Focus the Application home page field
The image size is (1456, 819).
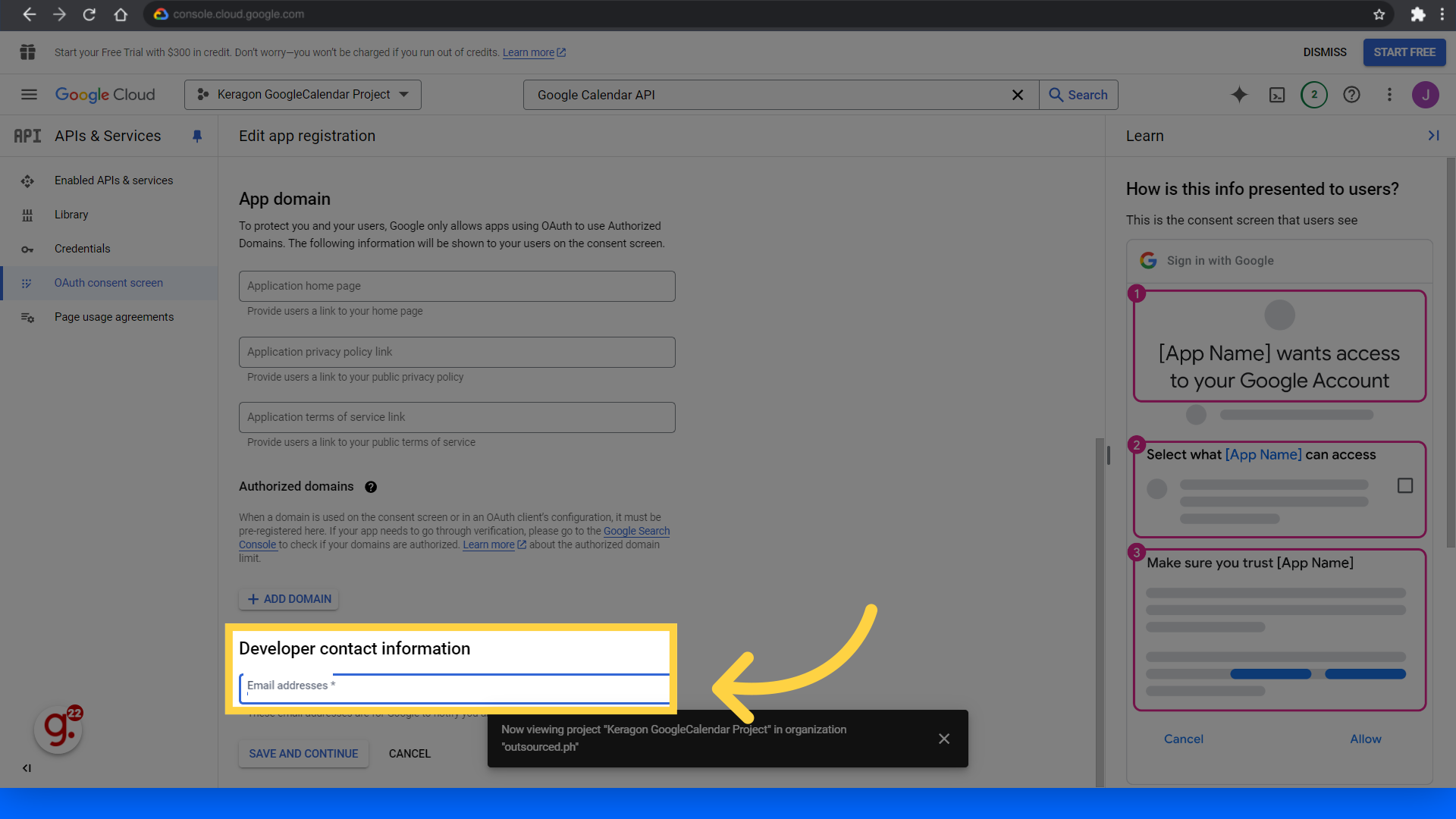tap(457, 286)
